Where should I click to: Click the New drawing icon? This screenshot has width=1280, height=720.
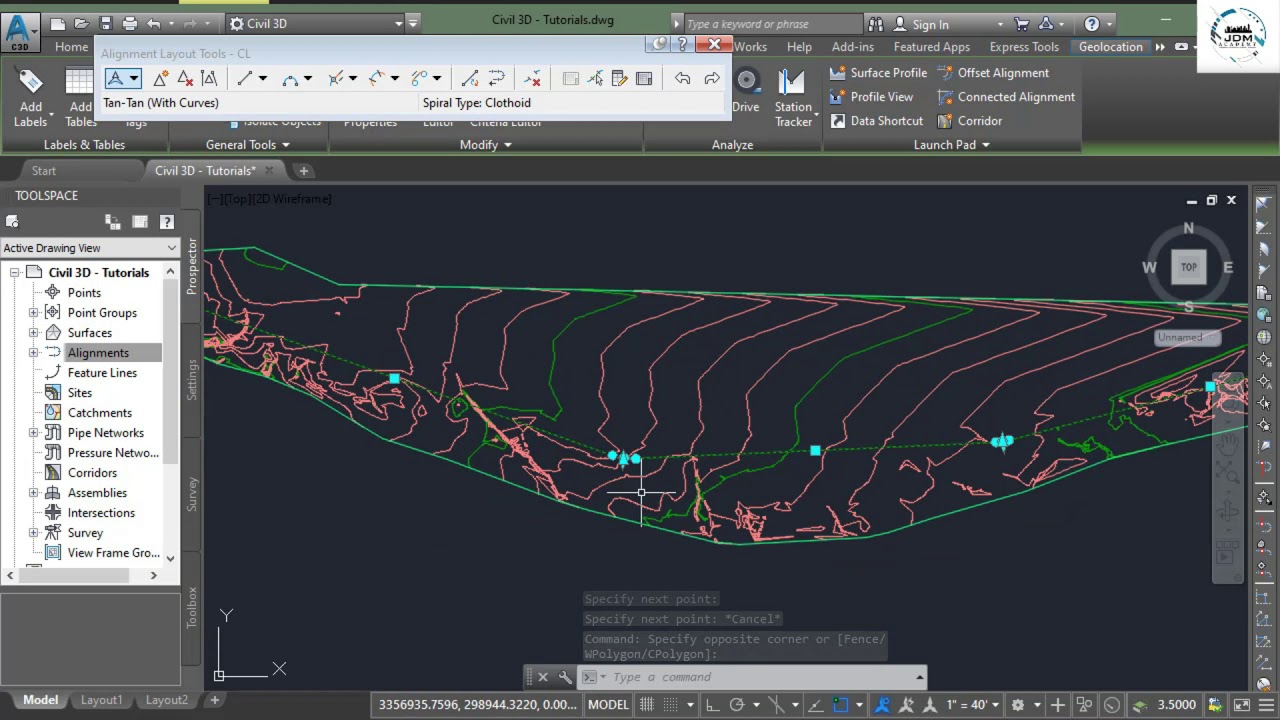58,23
